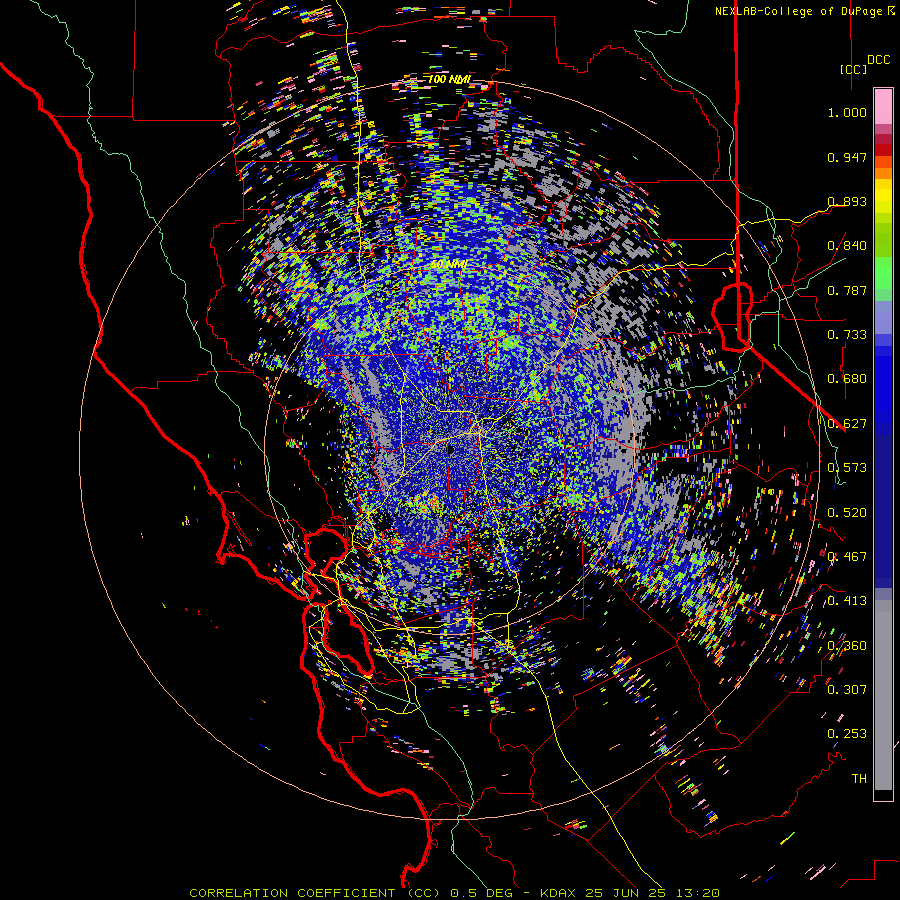
Task: Click the 100 NM range ring label
Action: pos(449,79)
